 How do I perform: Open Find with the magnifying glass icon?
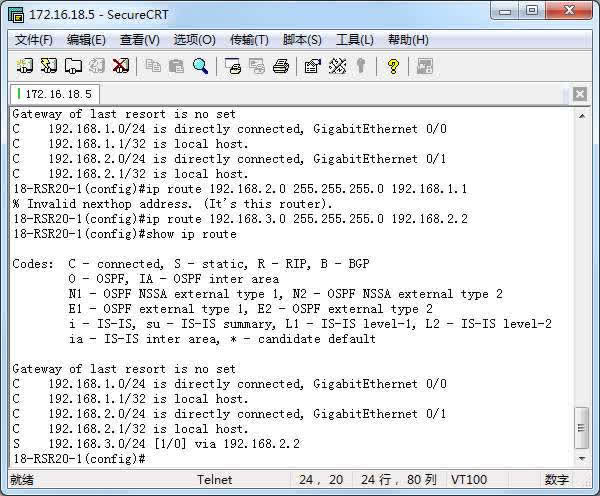(x=200, y=66)
